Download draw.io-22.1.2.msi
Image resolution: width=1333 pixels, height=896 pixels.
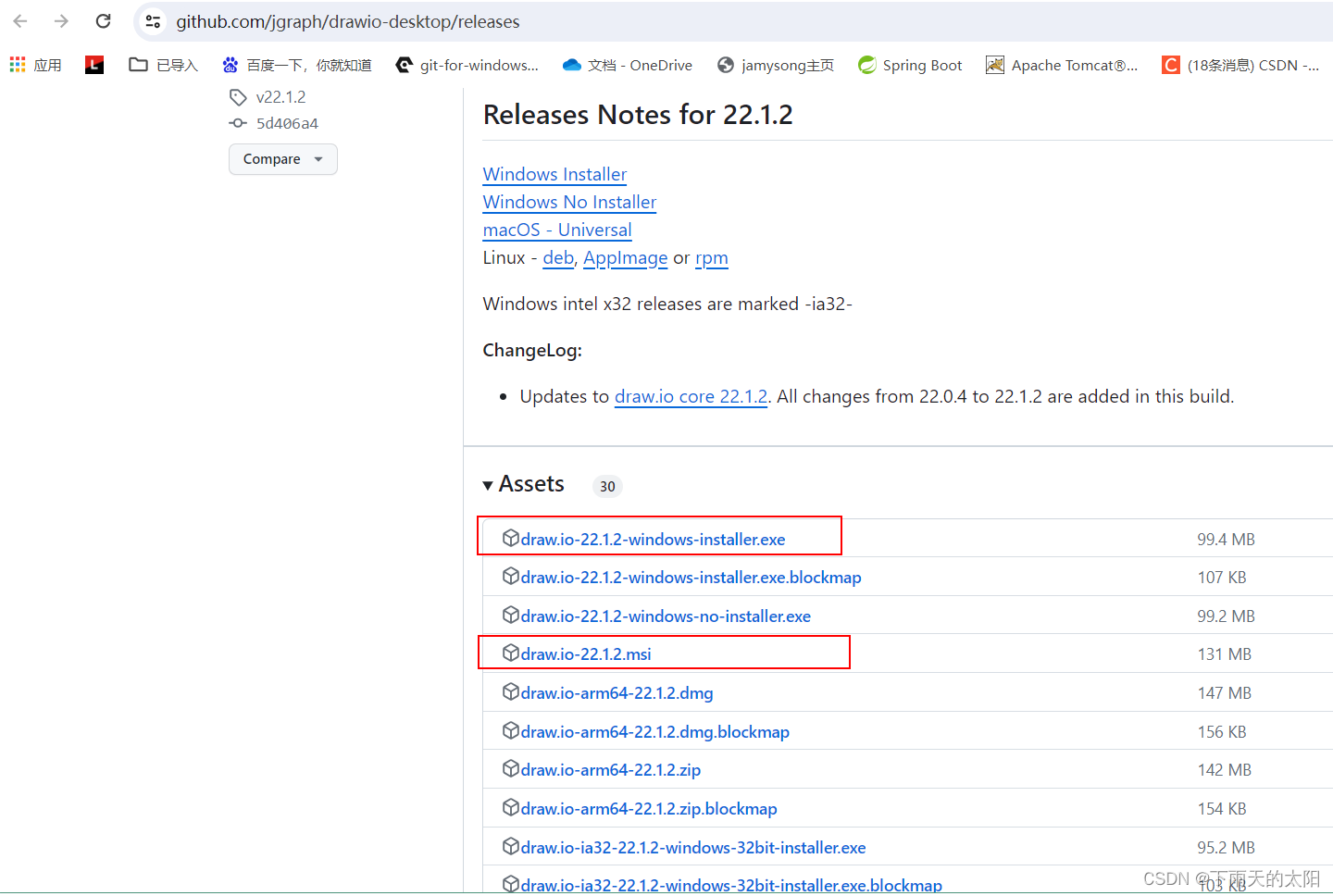pos(586,654)
